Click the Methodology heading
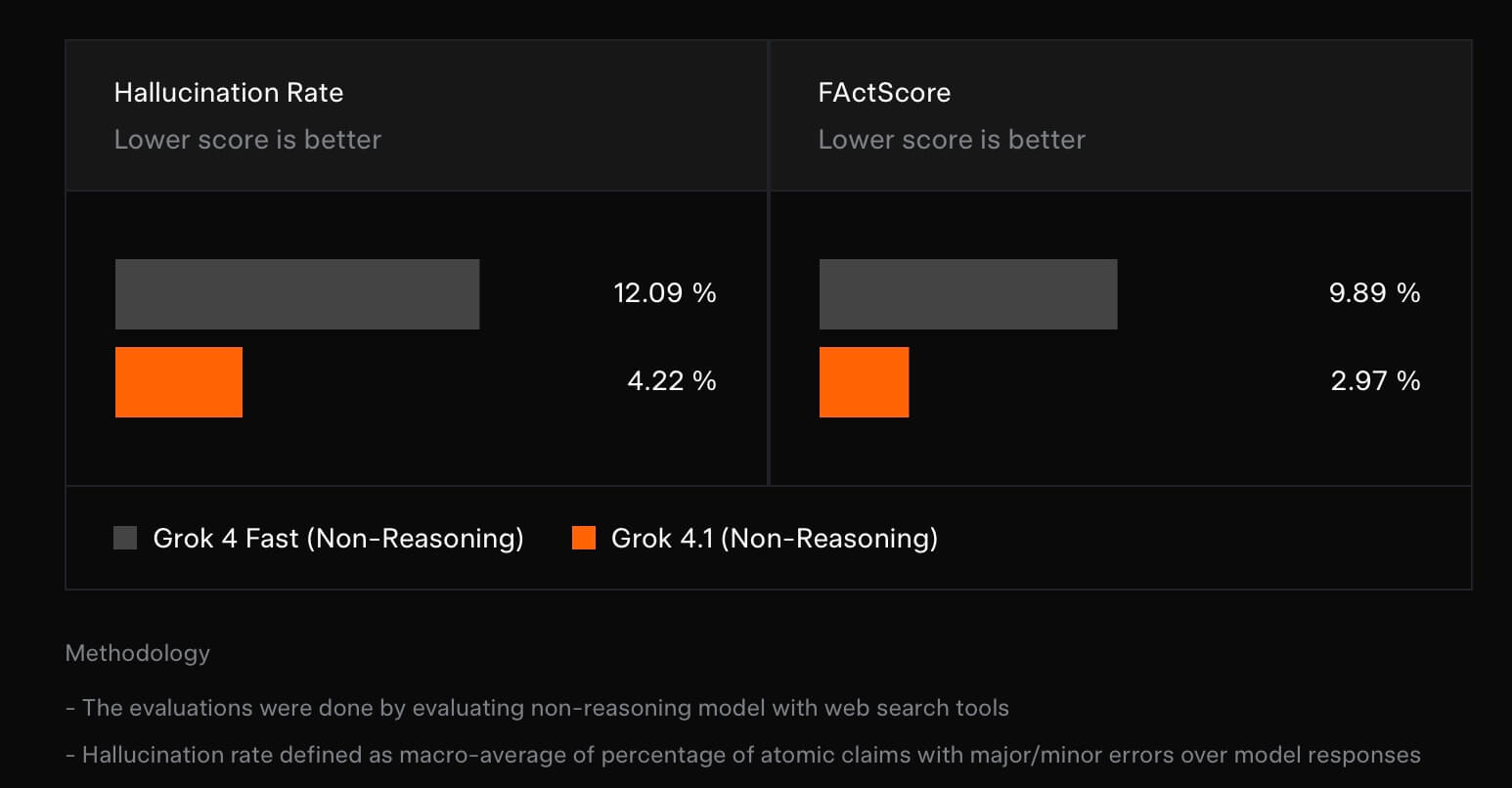The height and width of the screenshot is (788, 1512). tap(138, 653)
